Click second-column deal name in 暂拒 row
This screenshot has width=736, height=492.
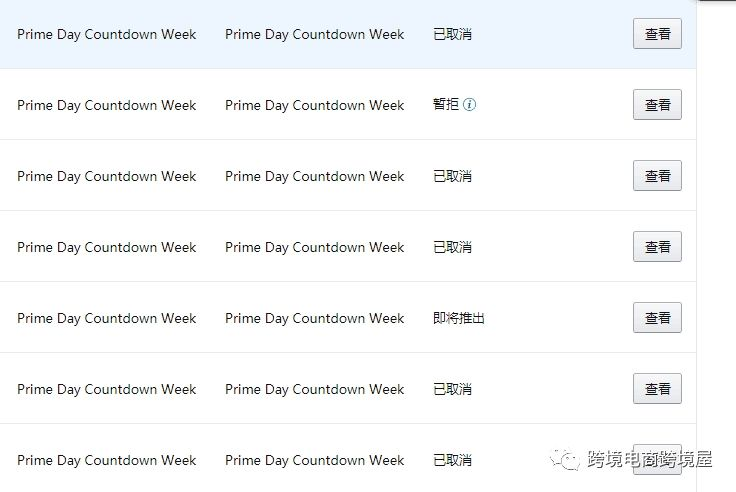[314, 106]
